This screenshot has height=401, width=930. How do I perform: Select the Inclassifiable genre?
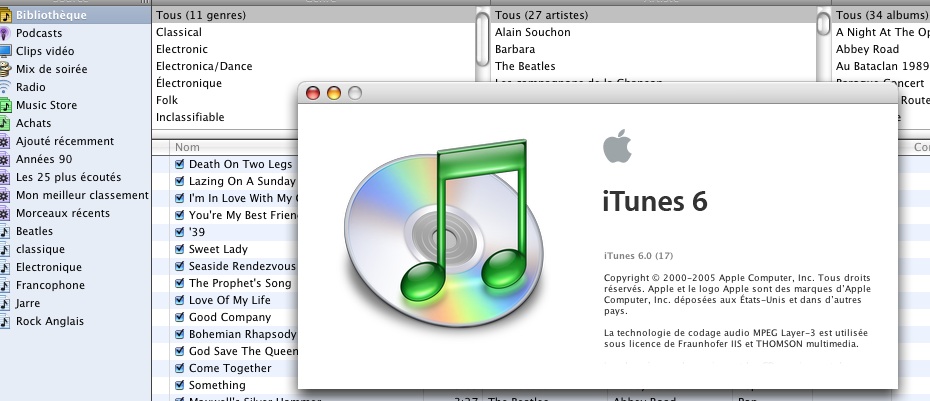(225, 117)
